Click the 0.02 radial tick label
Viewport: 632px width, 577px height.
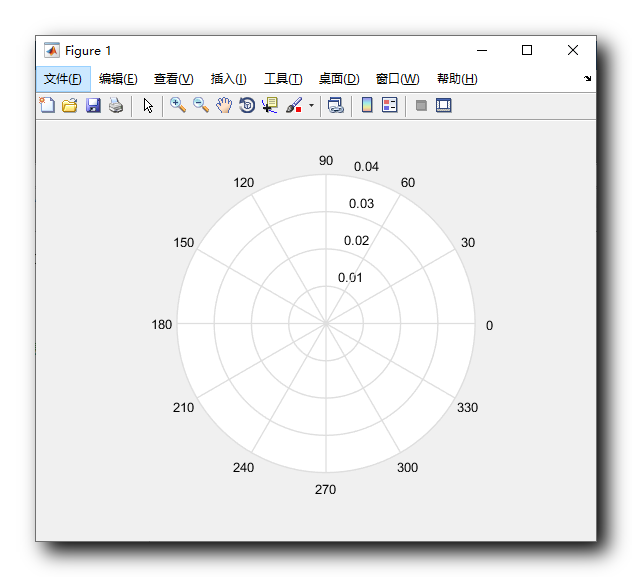pos(356,241)
